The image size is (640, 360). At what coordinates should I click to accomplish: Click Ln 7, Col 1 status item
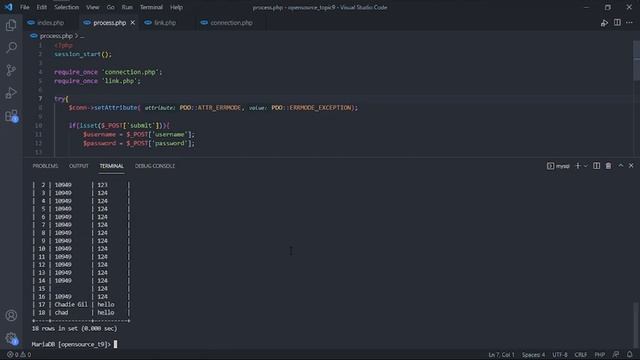point(502,355)
